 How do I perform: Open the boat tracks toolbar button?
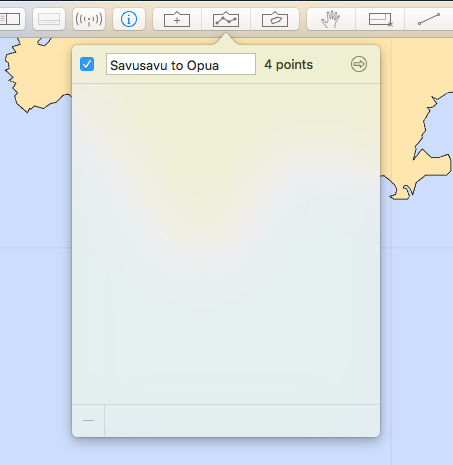click(275, 19)
